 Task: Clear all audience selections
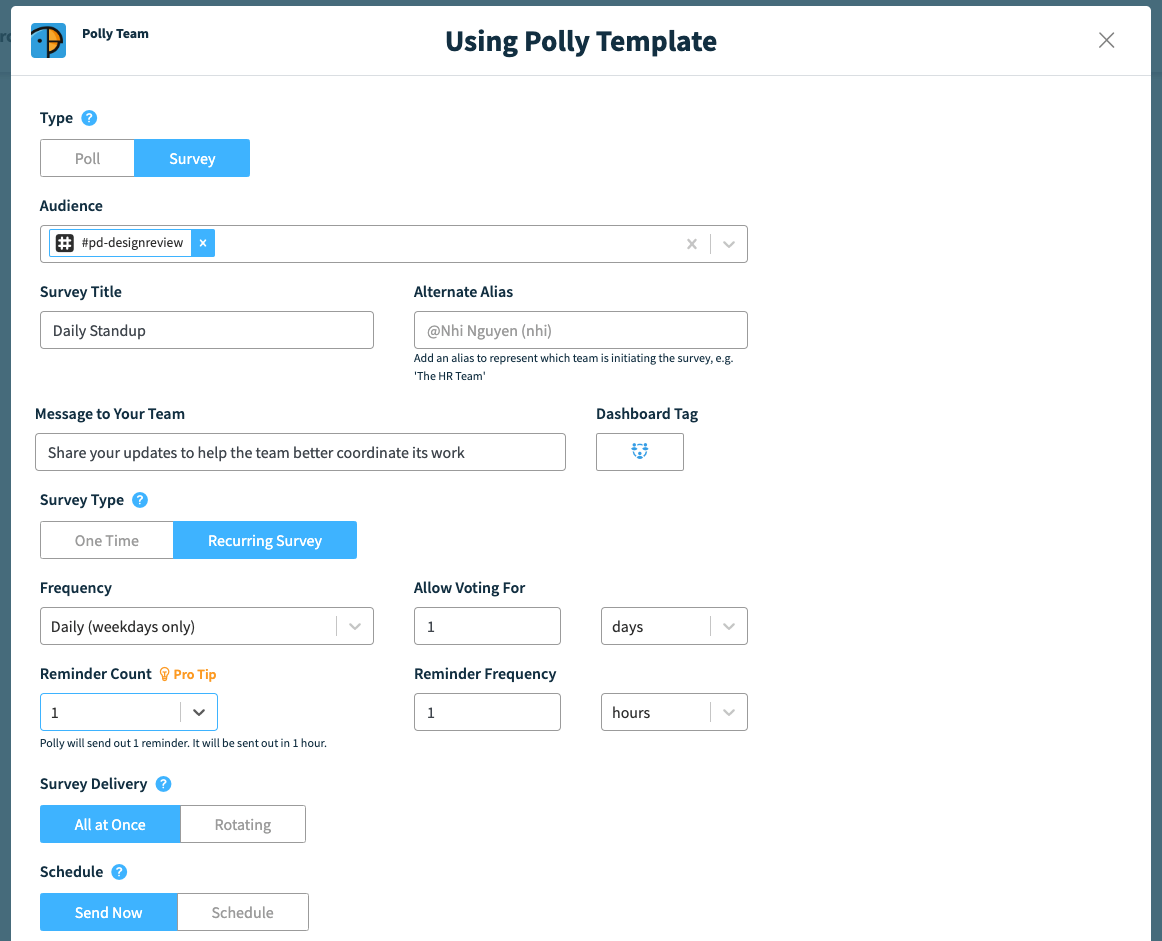(x=691, y=244)
